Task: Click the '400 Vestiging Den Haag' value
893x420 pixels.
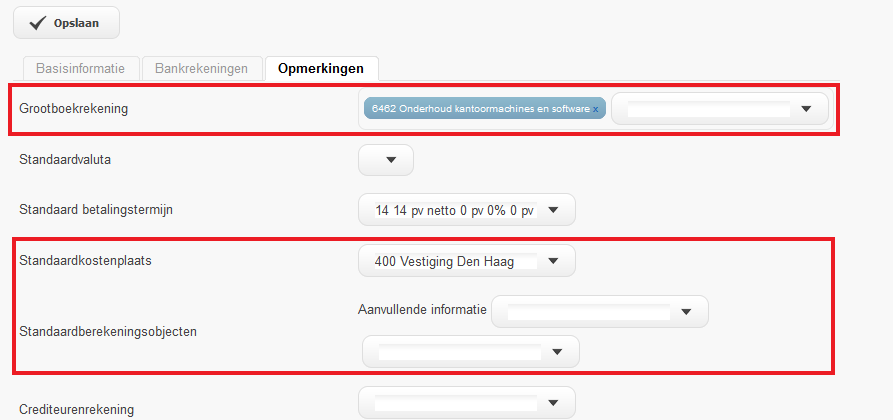Action: coord(444,262)
